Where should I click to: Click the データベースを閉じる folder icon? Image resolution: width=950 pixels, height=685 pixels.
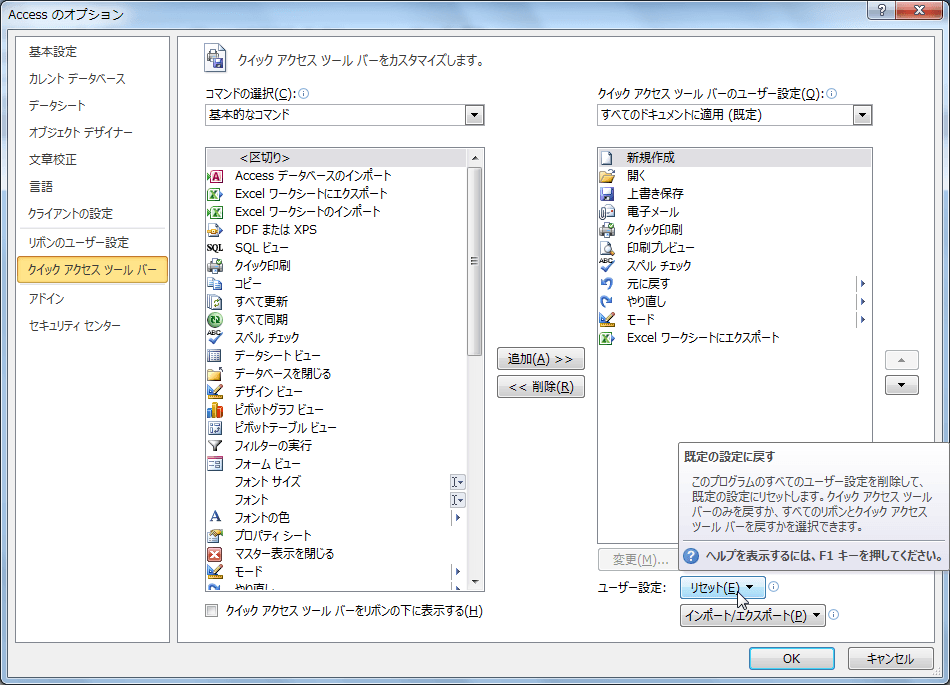point(215,374)
